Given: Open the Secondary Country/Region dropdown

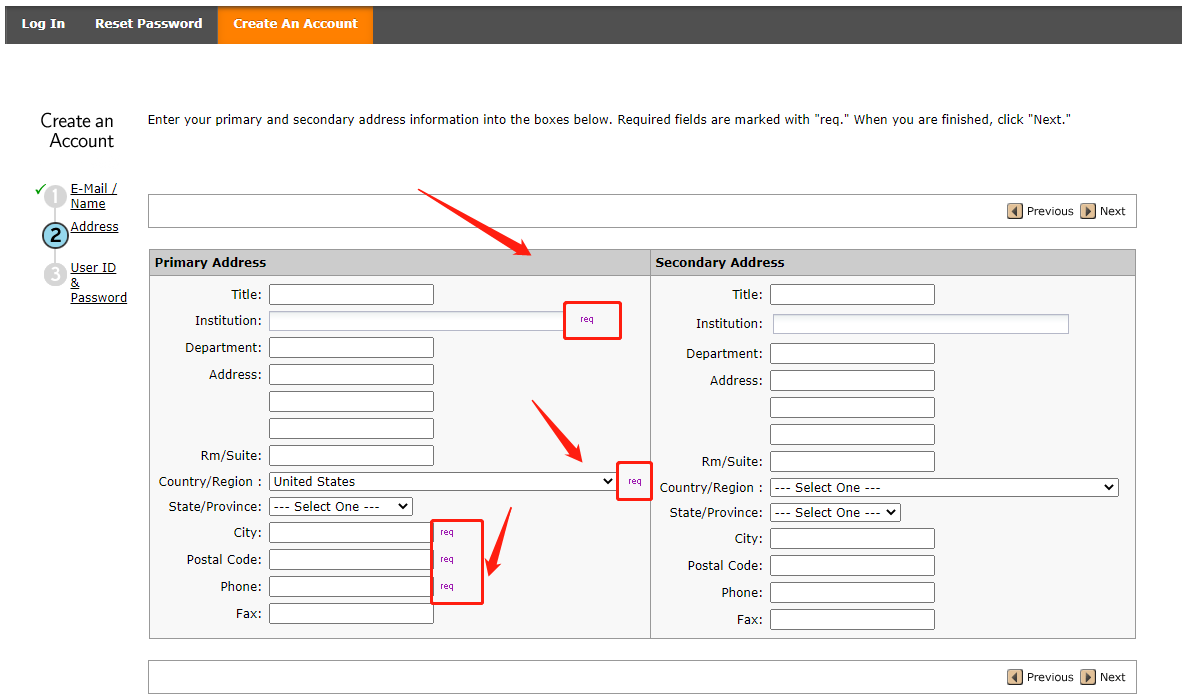Looking at the screenshot, I should coord(944,488).
